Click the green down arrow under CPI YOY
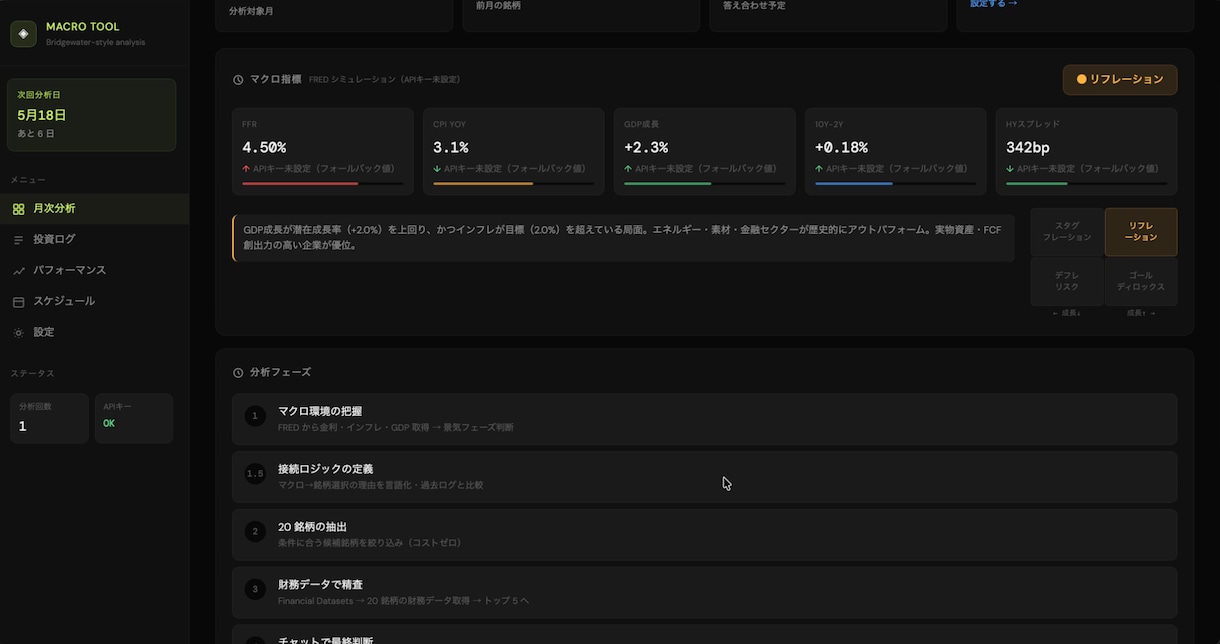Image resolution: width=1220 pixels, height=644 pixels. (x=437, y=169)
